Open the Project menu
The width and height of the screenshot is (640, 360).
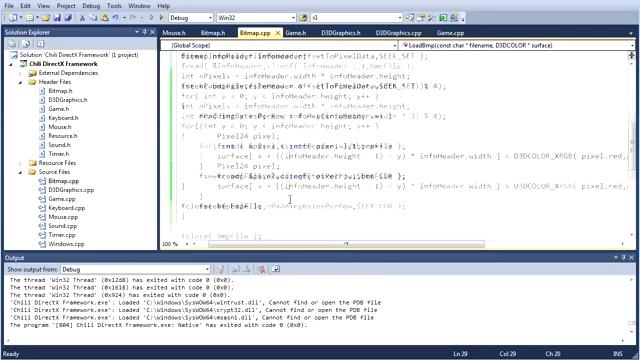pyautogui.click(x=66, y=6)
